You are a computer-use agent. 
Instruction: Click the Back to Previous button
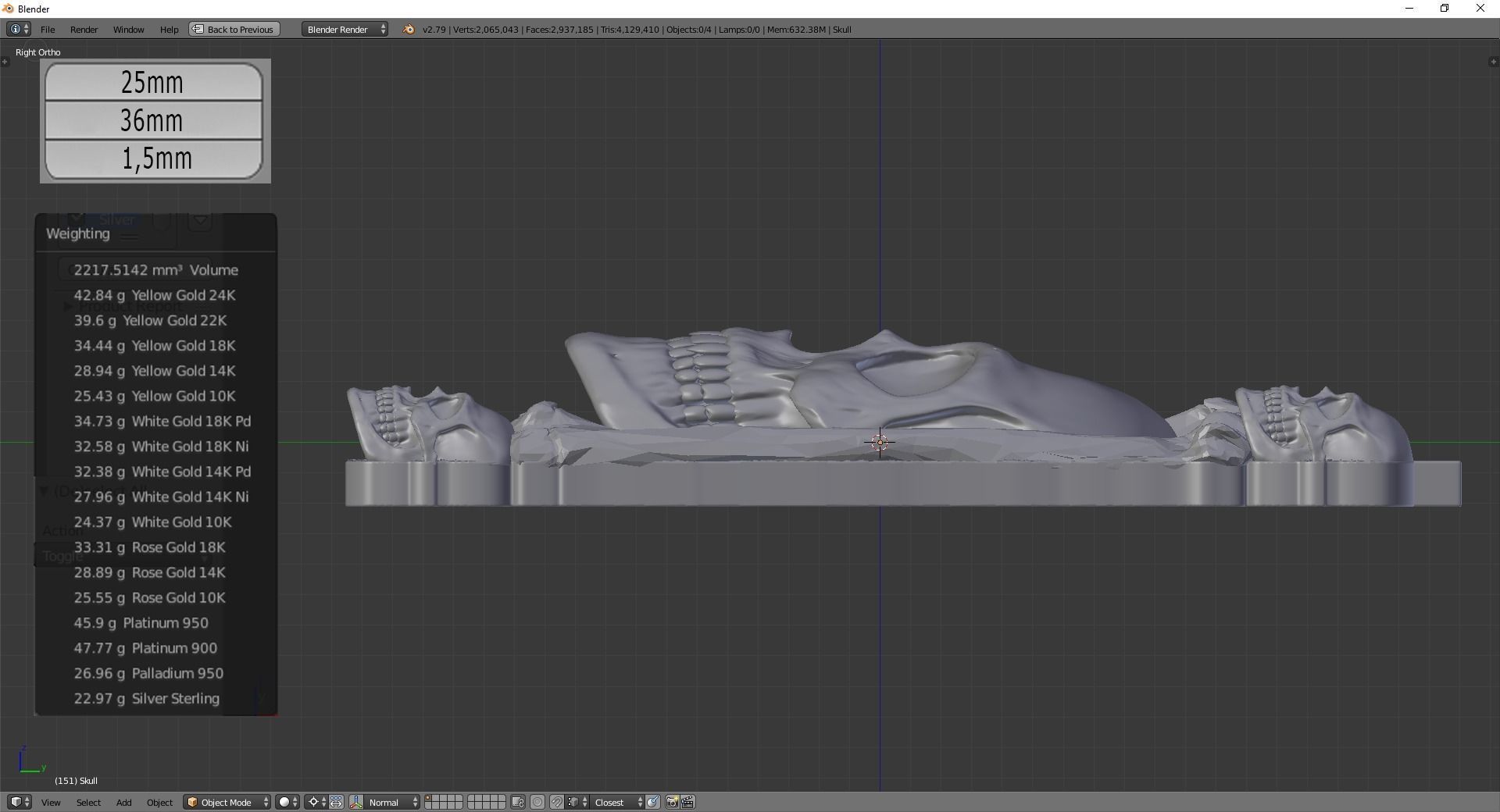(233, 30)
